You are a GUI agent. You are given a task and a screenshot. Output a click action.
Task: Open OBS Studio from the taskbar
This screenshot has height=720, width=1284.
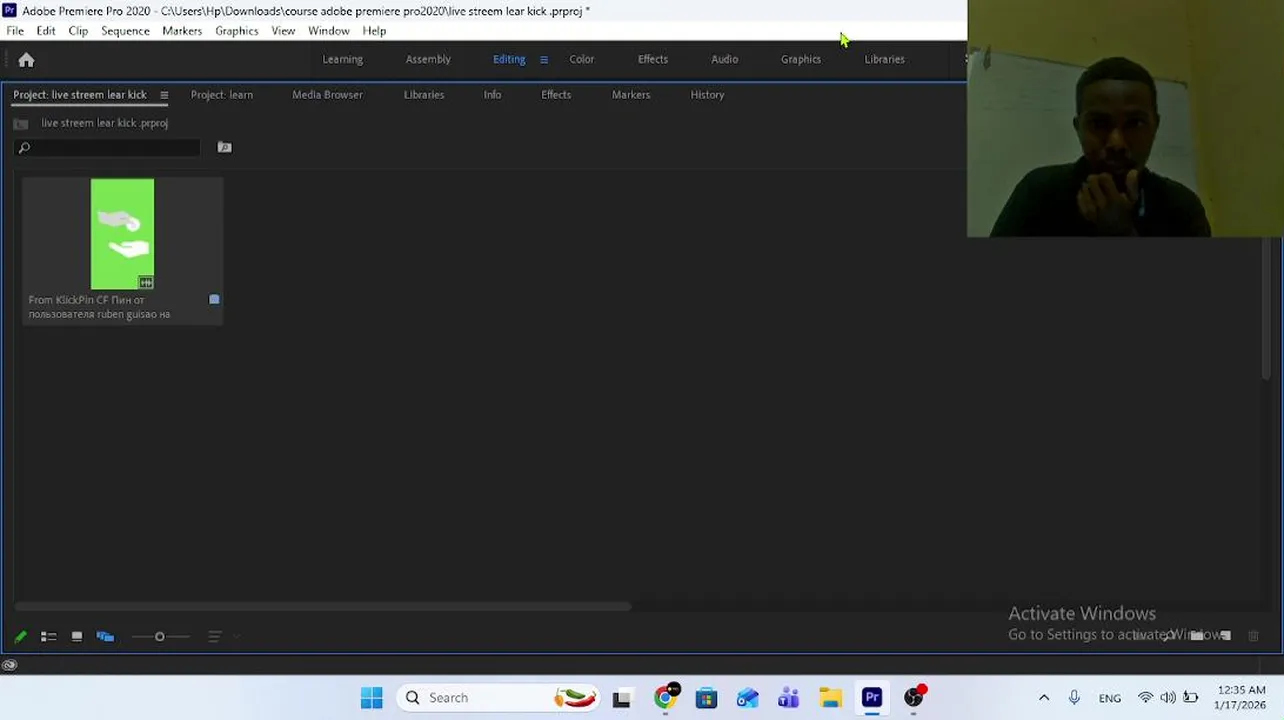click(x=914, y=698)
